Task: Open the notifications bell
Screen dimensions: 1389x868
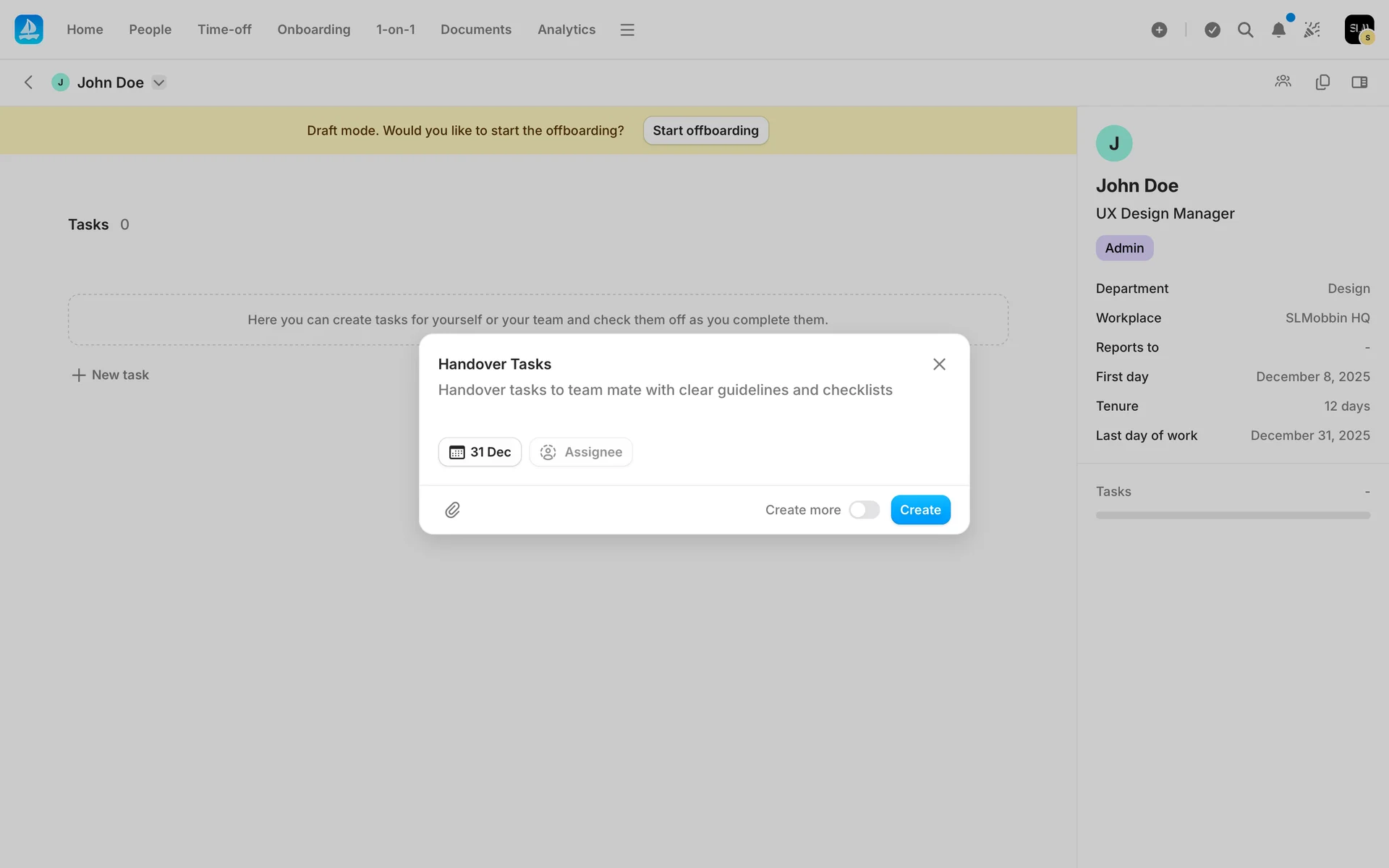Action: coord(1278,30)
